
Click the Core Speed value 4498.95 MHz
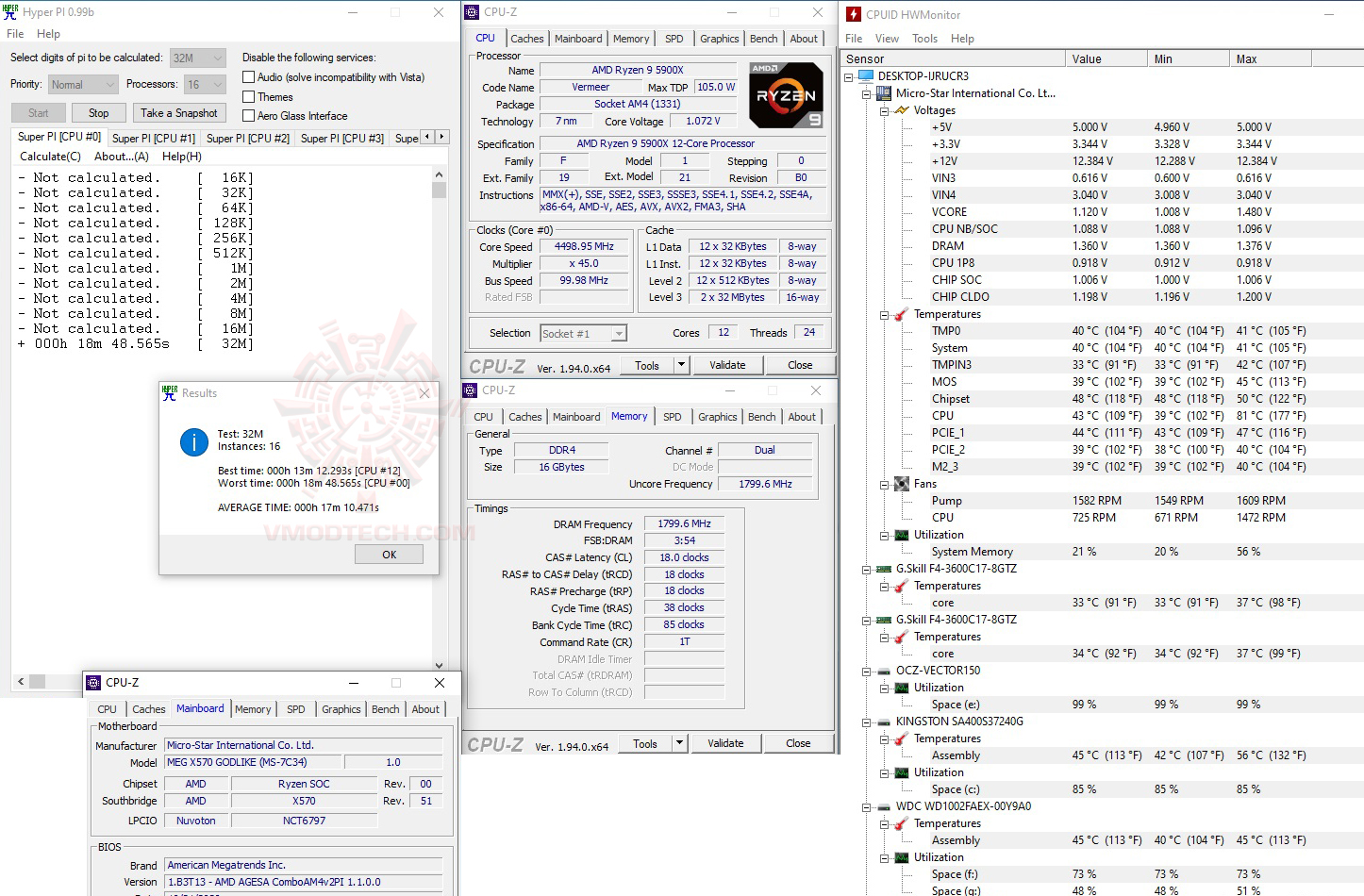pos(584,247)
